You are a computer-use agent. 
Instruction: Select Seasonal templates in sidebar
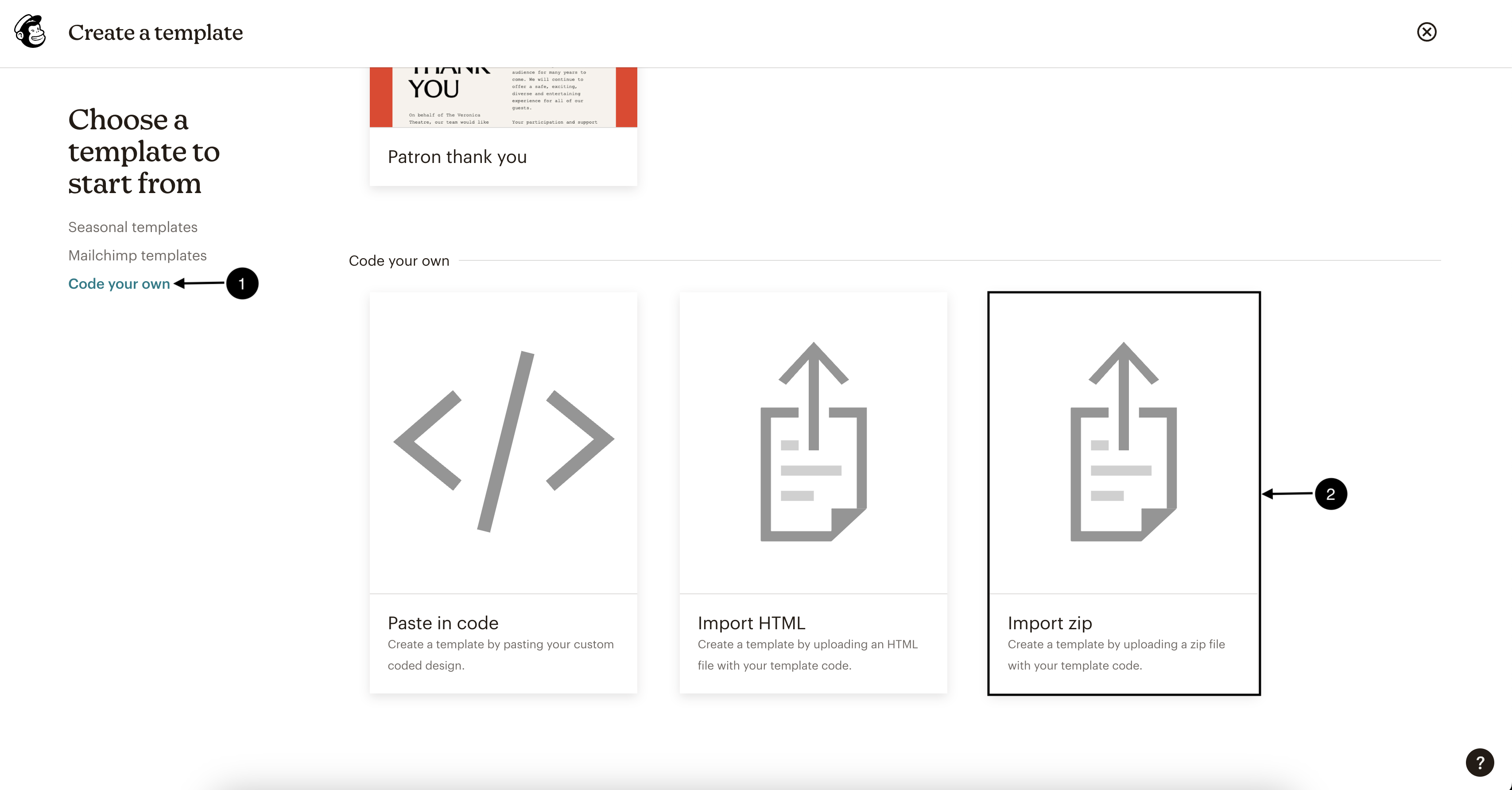(133, 227)
